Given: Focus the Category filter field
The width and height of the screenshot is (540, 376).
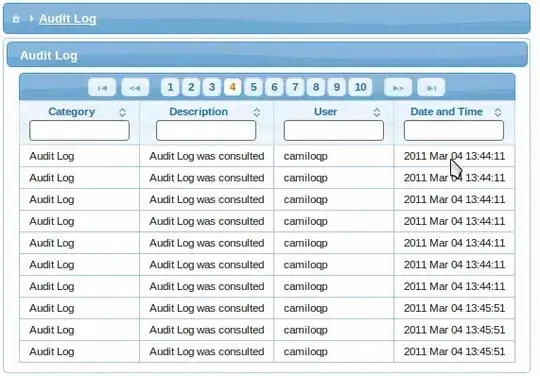Looking at the screenshot, I should click(80, 130).
